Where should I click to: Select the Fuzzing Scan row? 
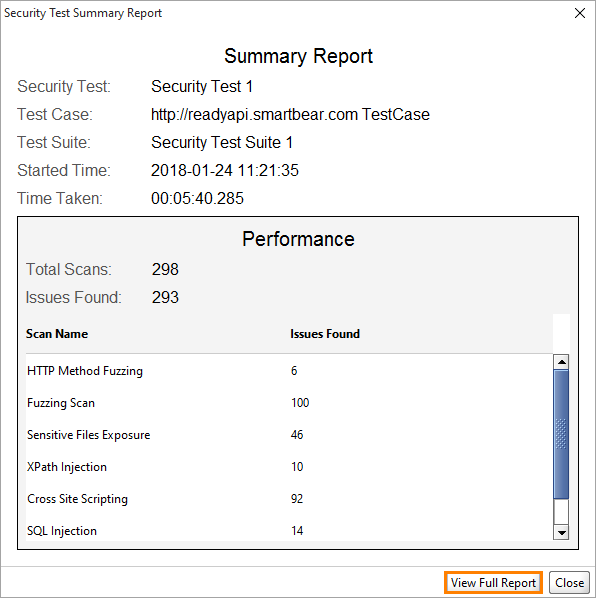289,403
